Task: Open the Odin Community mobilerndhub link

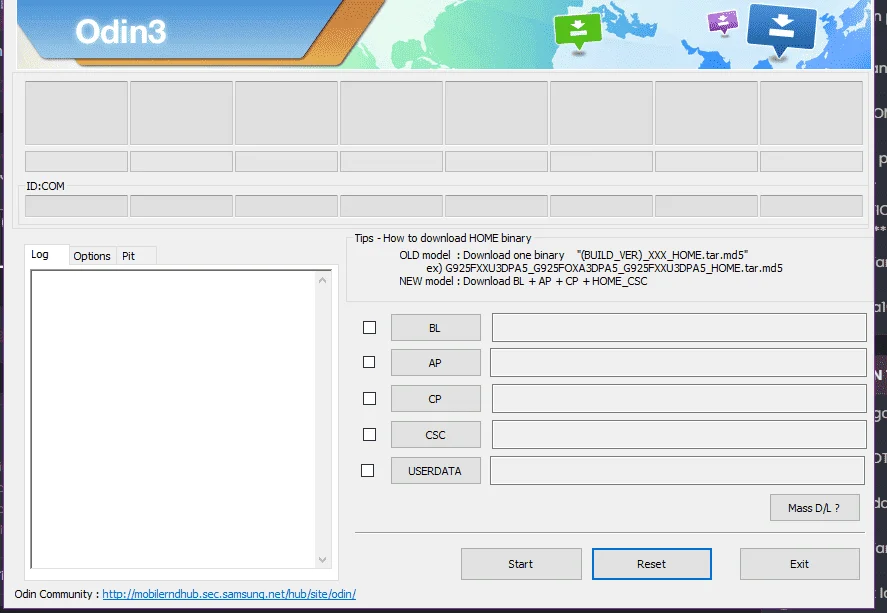Action: pos(229,594)
